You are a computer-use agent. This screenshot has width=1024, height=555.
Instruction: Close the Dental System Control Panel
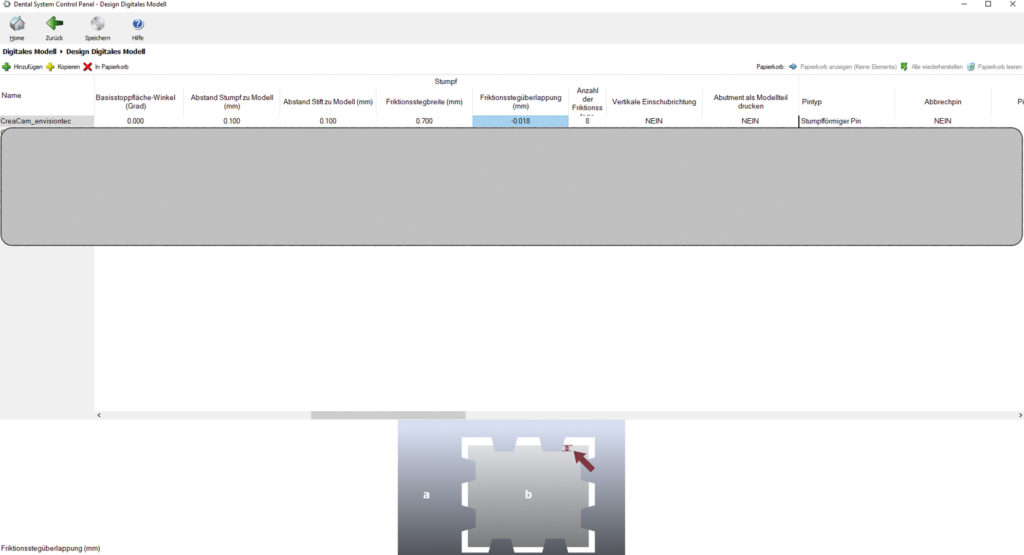point(1012,5)
